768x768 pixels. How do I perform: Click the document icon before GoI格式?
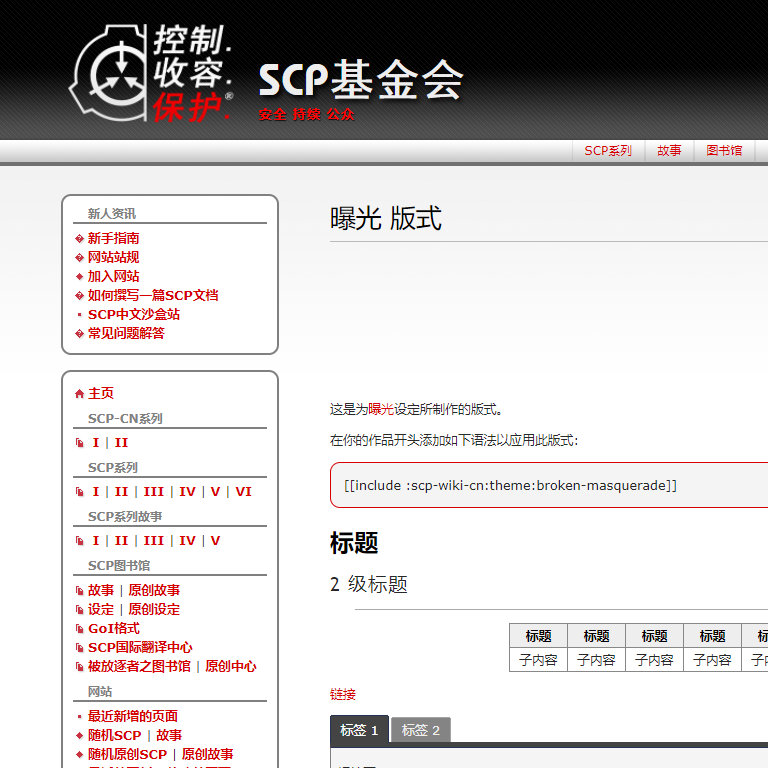pos(80,629)
